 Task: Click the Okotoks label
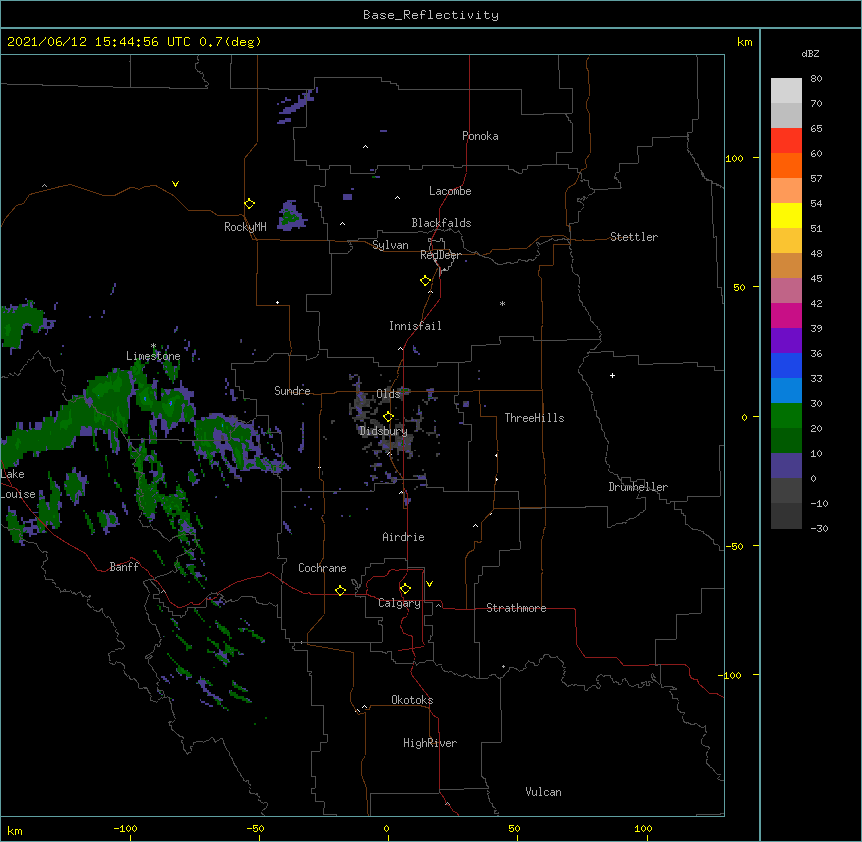(412, 700)
